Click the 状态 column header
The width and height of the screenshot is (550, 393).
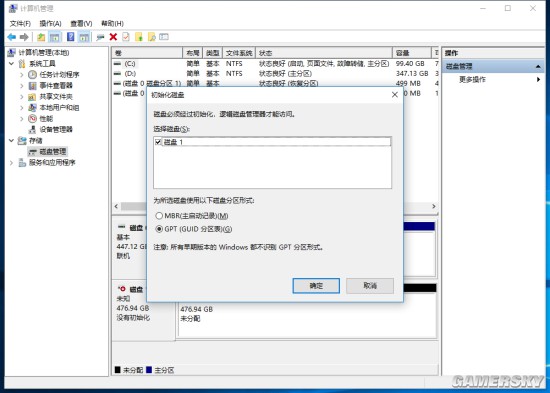(324, 53)
